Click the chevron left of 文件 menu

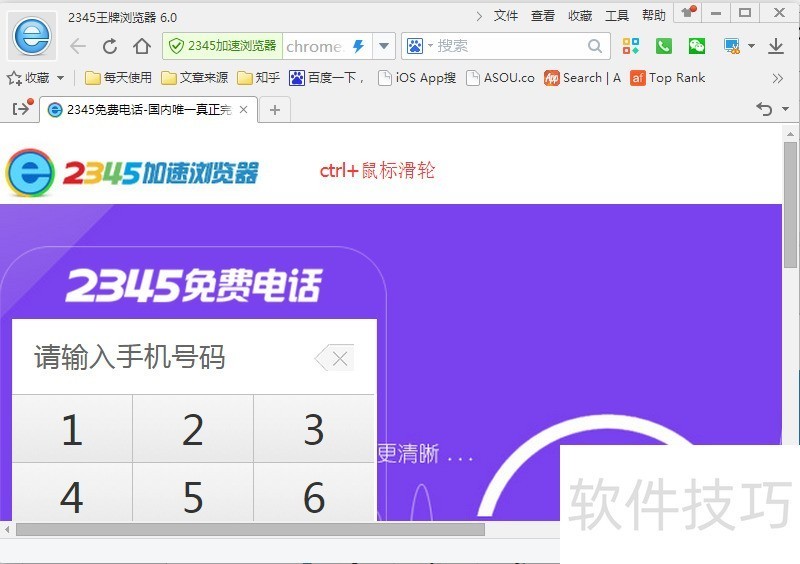479,16
